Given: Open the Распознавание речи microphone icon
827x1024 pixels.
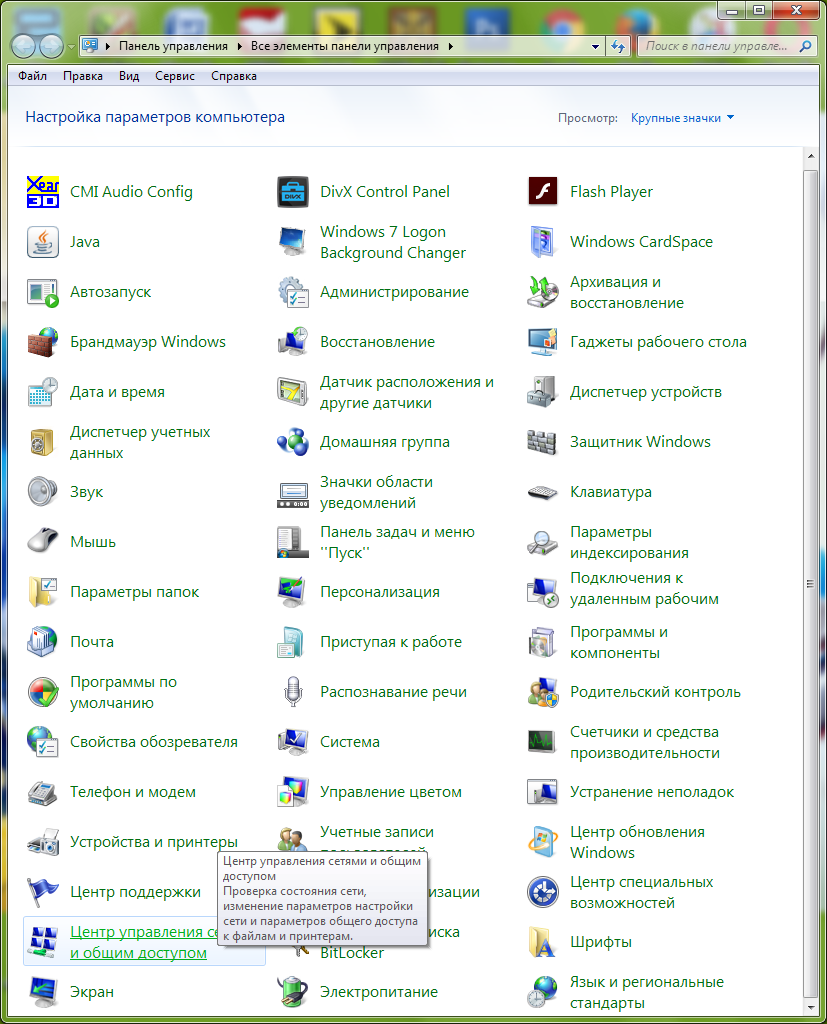Looking at the screenshot, I should tap(293, 692).
